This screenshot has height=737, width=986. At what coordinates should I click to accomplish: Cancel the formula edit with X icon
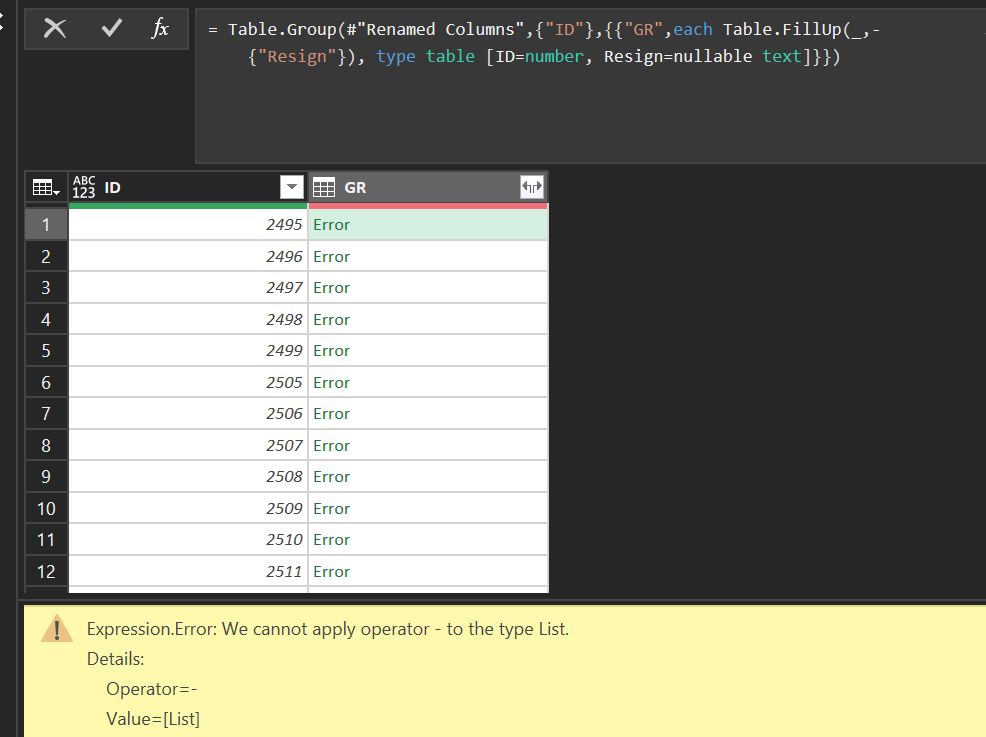click(55, 28)
